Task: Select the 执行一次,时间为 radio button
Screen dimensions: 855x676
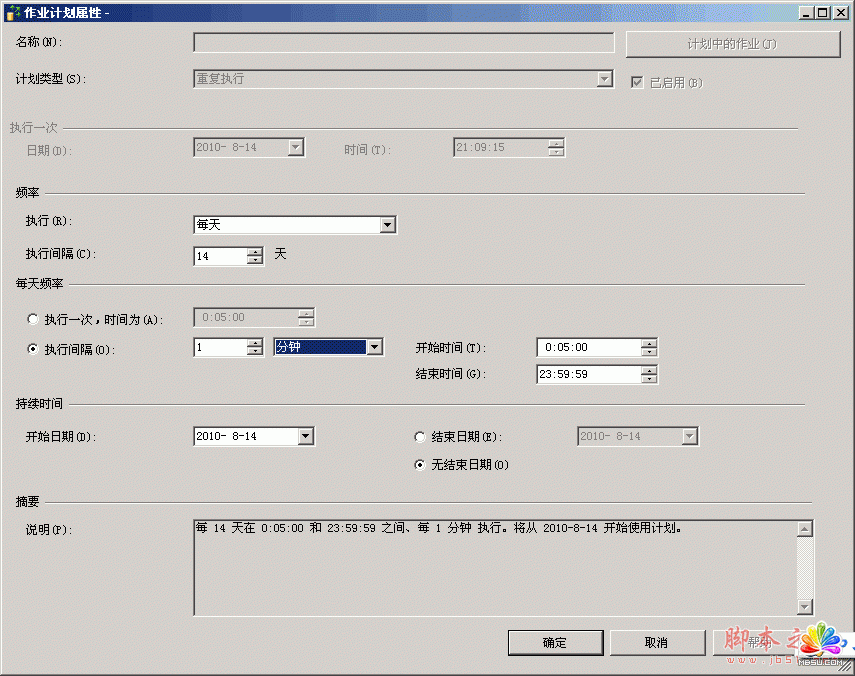Action: [x=34, y=319]
